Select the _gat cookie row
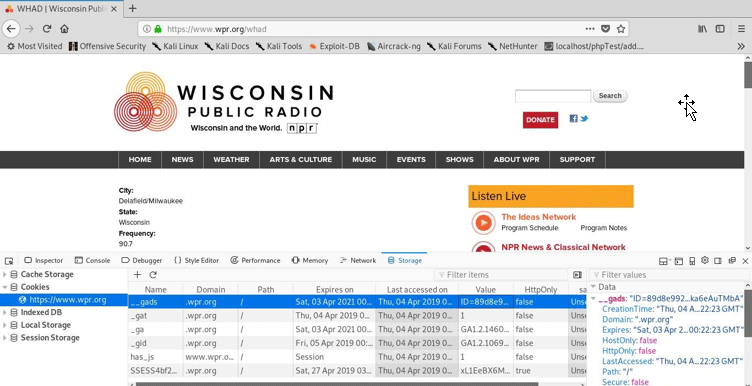 [357, 316]
